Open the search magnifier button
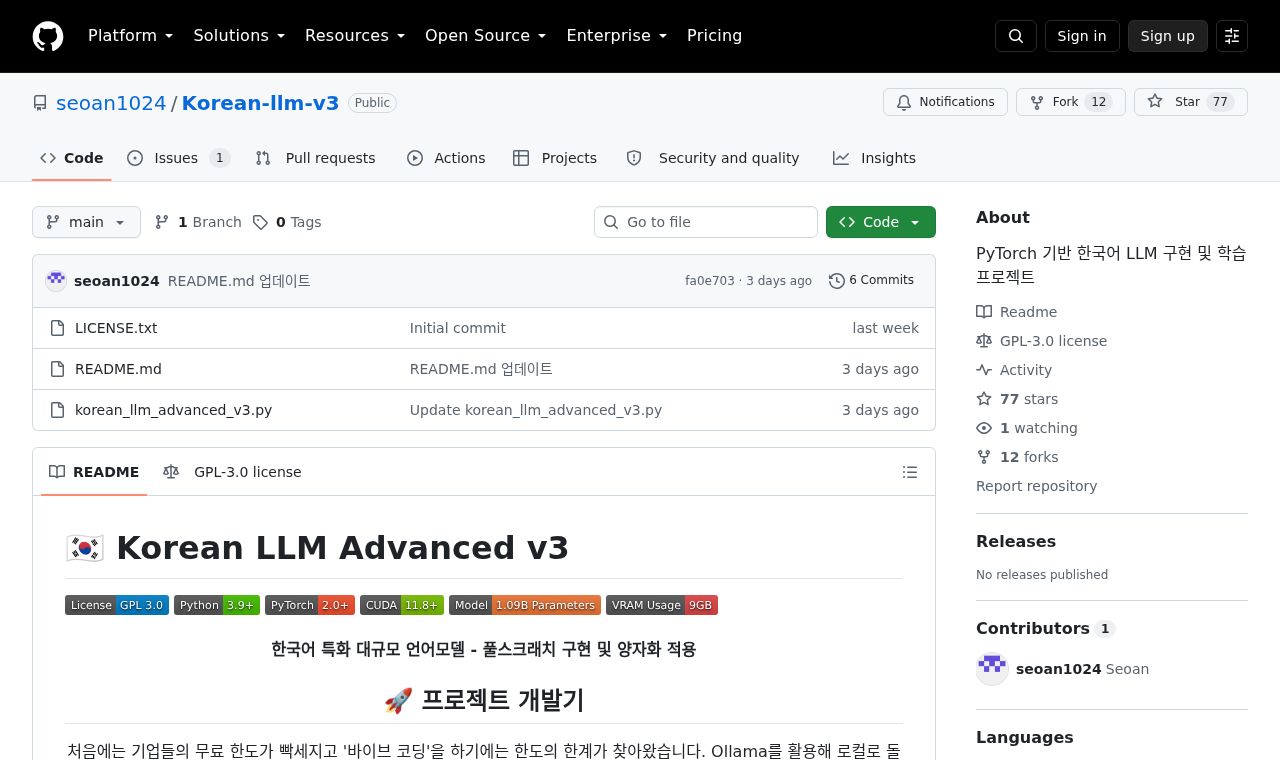 click(1016, 36)
